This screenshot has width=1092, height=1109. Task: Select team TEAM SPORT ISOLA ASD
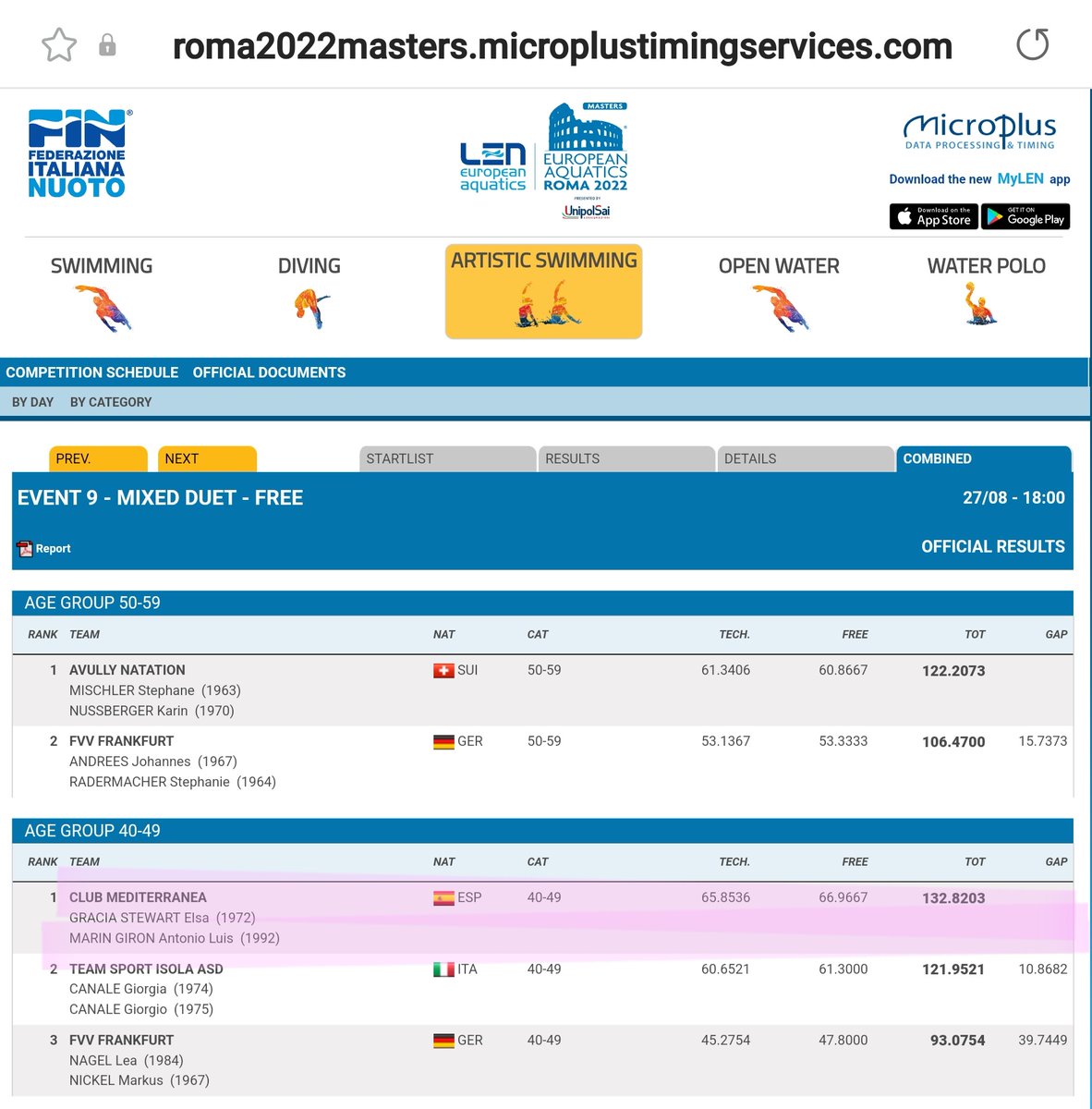click(146, 969)
